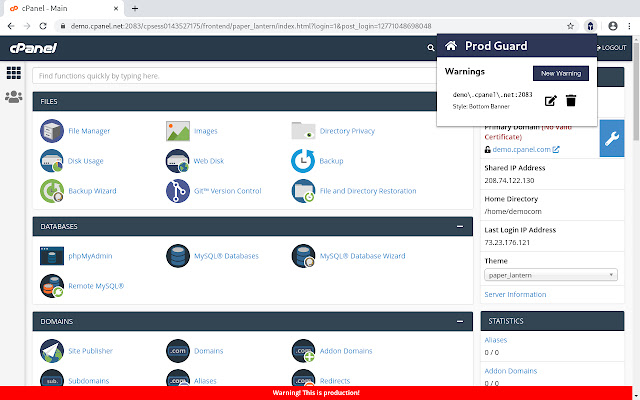Click the Prod Guard home icon
The width and height of the screenshot is (640, 400).
point(451,45)
